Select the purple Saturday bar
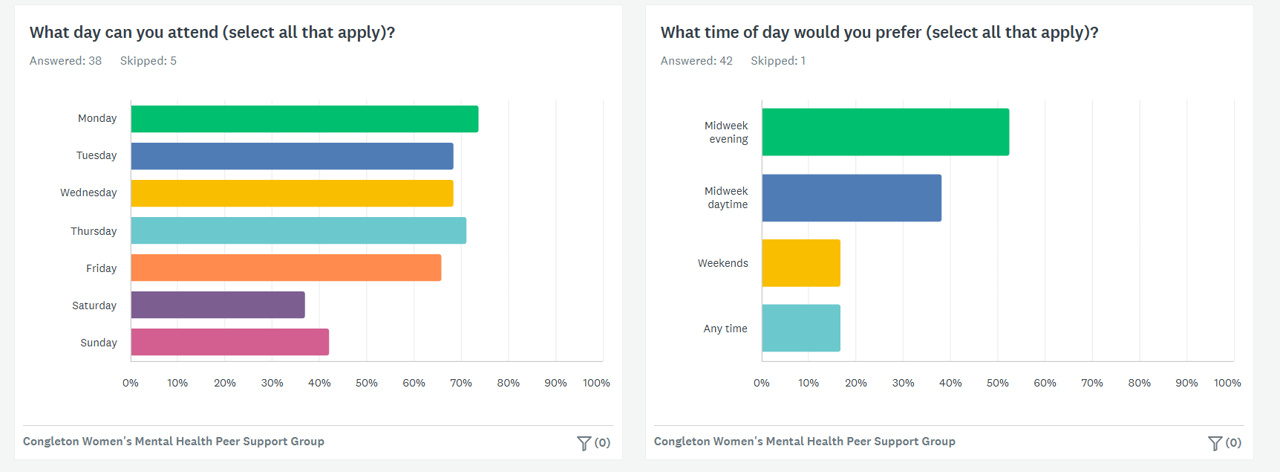Image resolution: width=1280 pixels, height=472 pixels. 218,305
